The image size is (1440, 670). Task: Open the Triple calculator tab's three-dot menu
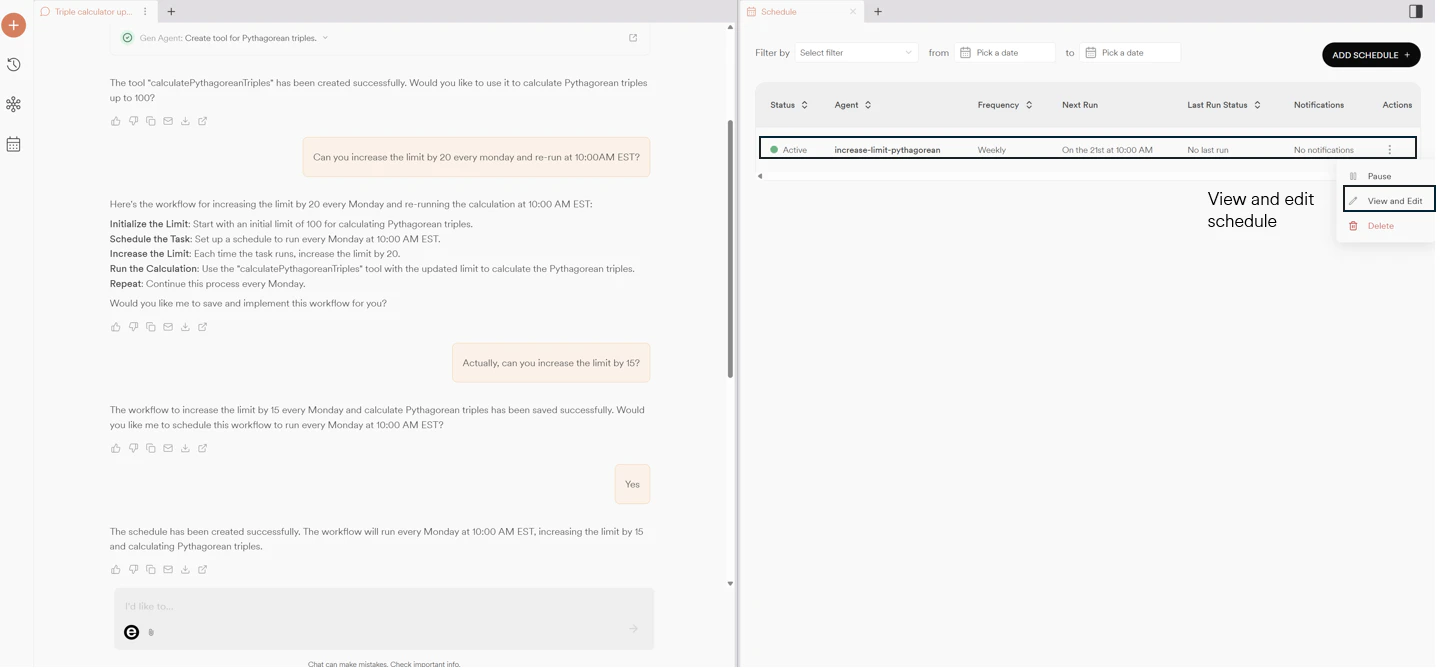(x=146, y=12)
